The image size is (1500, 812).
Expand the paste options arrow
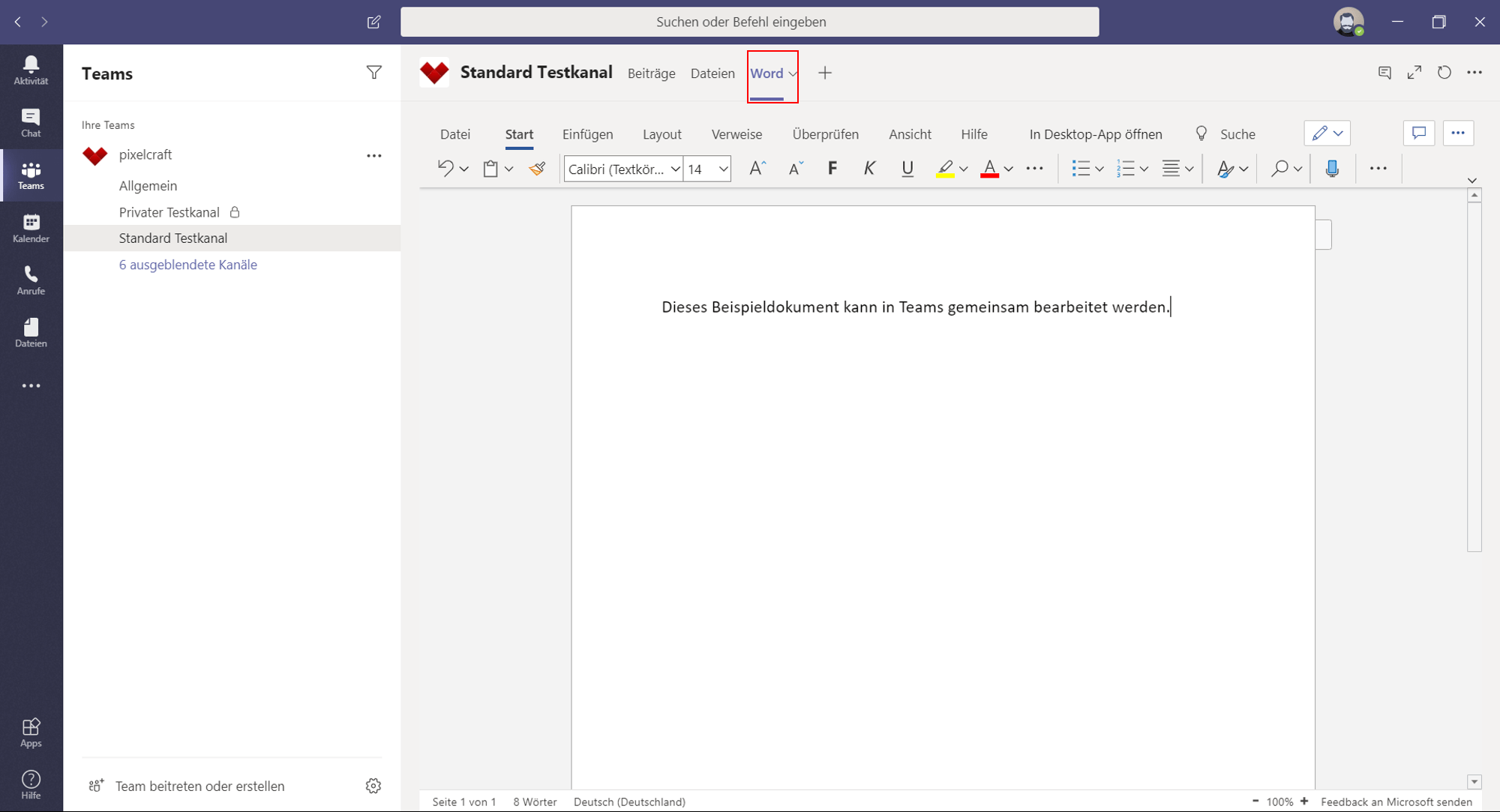[x=508, y=169]
